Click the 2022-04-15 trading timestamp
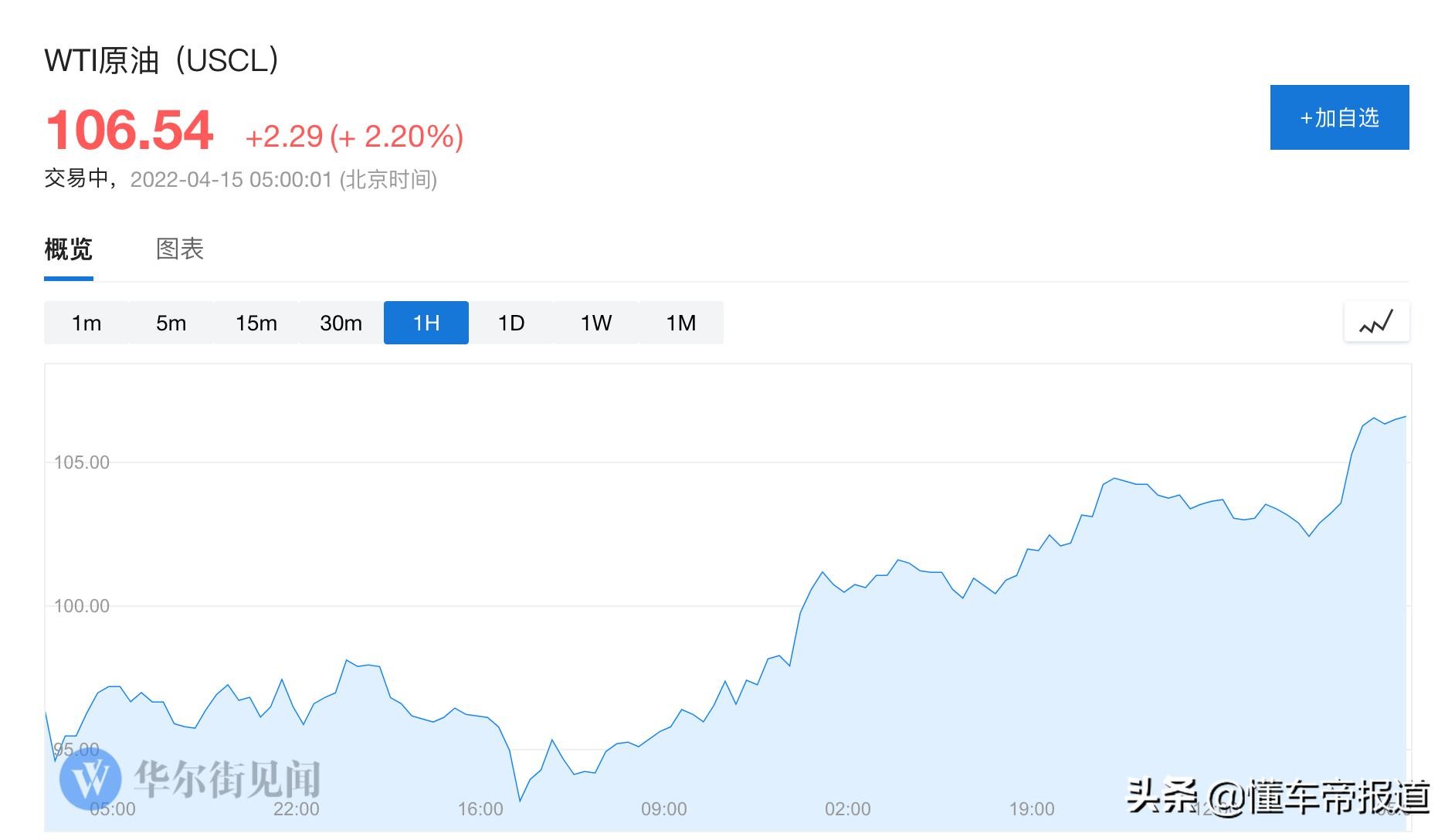Viewport: 1455px width, 840px height. tap(283, 180)
